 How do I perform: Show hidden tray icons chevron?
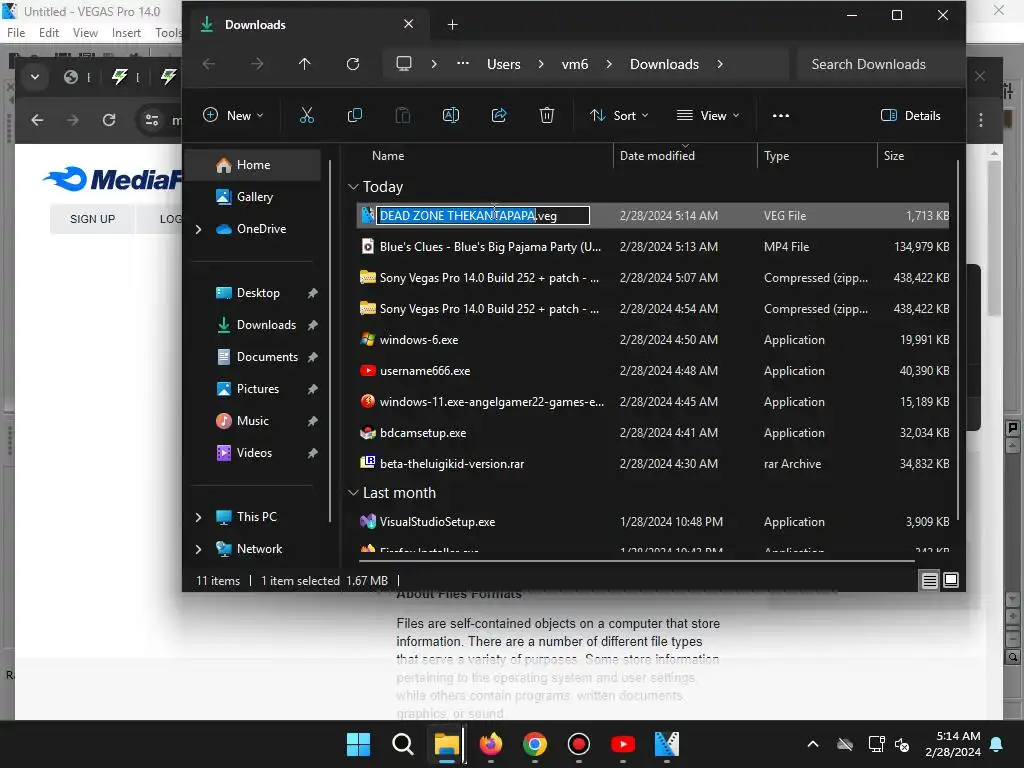pos(813,744)
